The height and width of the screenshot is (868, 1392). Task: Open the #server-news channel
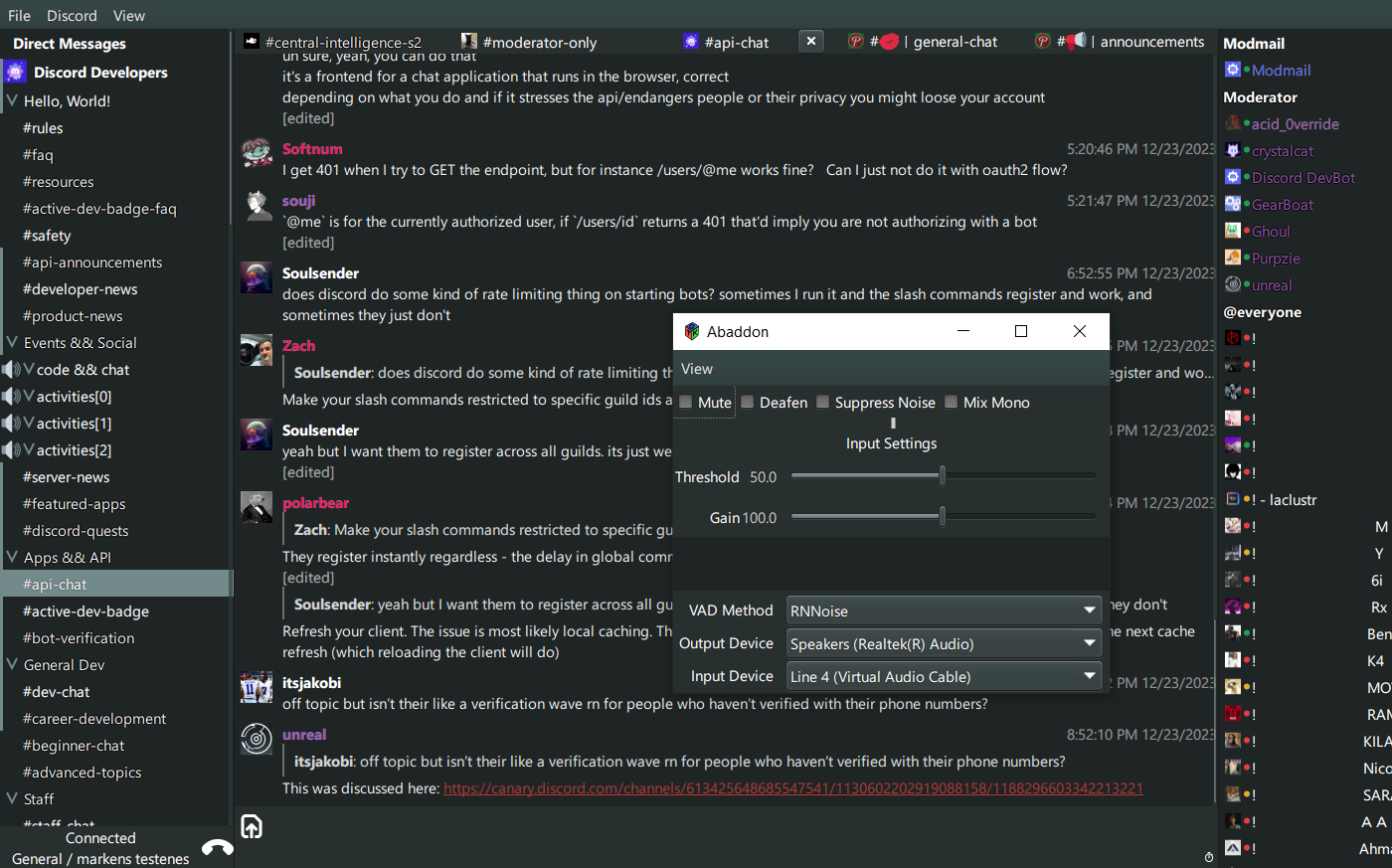pyautogui.click(x=66, y=477)
